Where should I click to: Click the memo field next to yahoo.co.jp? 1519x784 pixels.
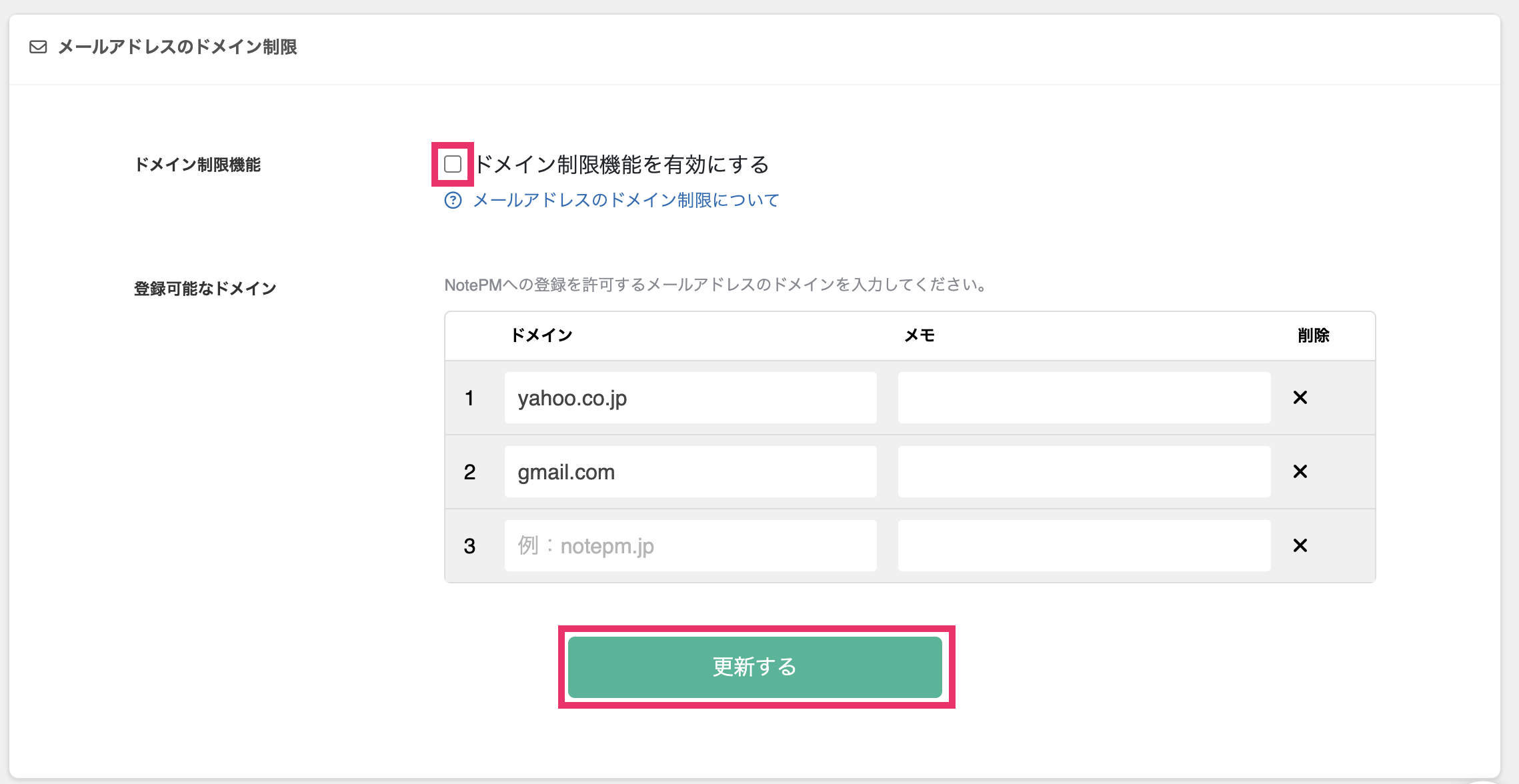[1083, 397]
